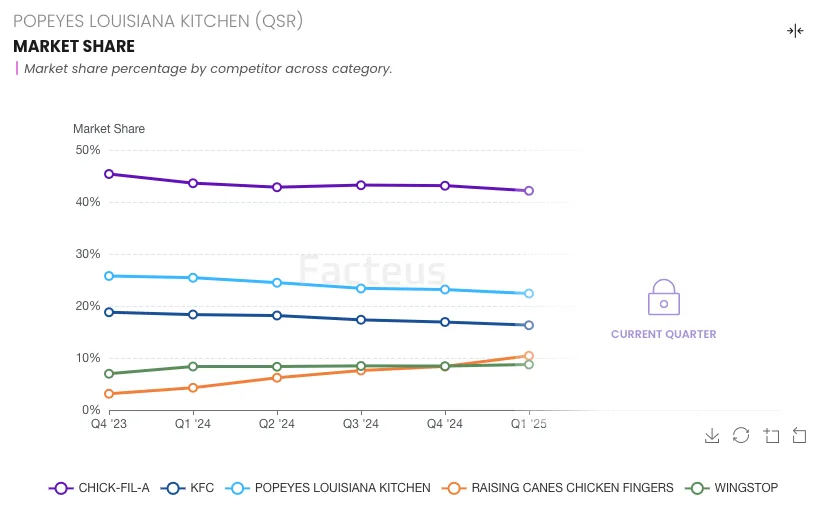Click the CURRENT QUARTER label
The image size is (828, 520).
coord(663,334)
